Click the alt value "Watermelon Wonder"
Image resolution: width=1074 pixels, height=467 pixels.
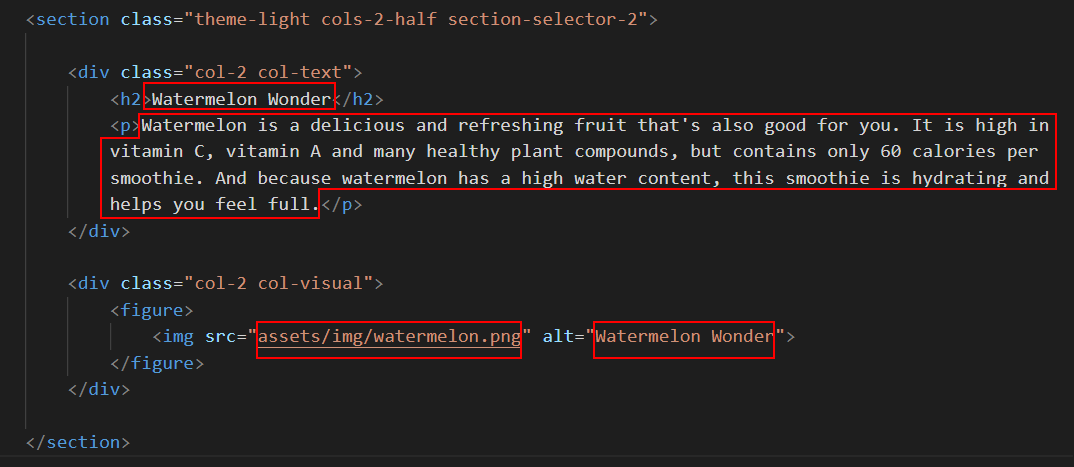(684, 336)
